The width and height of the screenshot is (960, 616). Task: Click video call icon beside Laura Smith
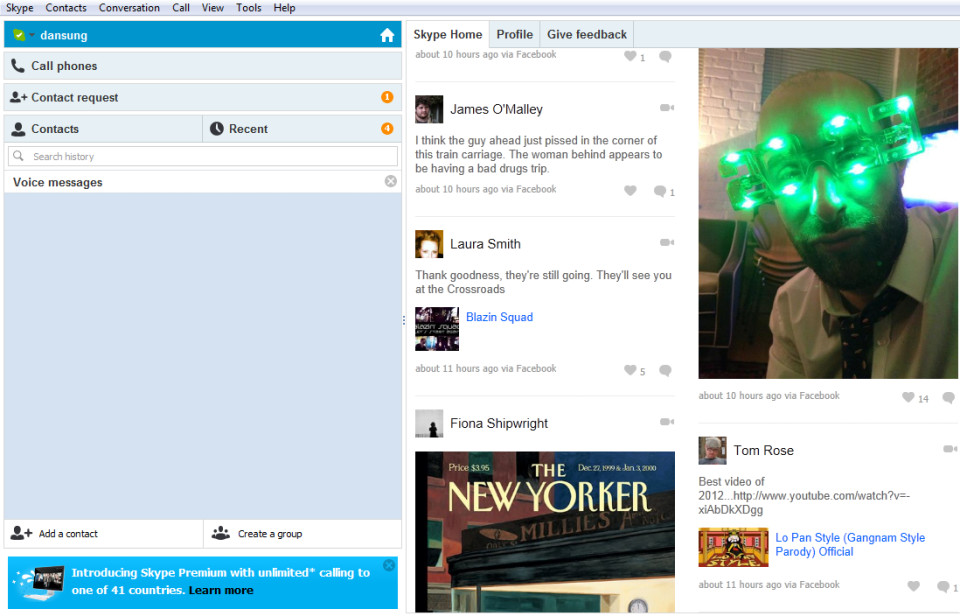click(667, 242)
